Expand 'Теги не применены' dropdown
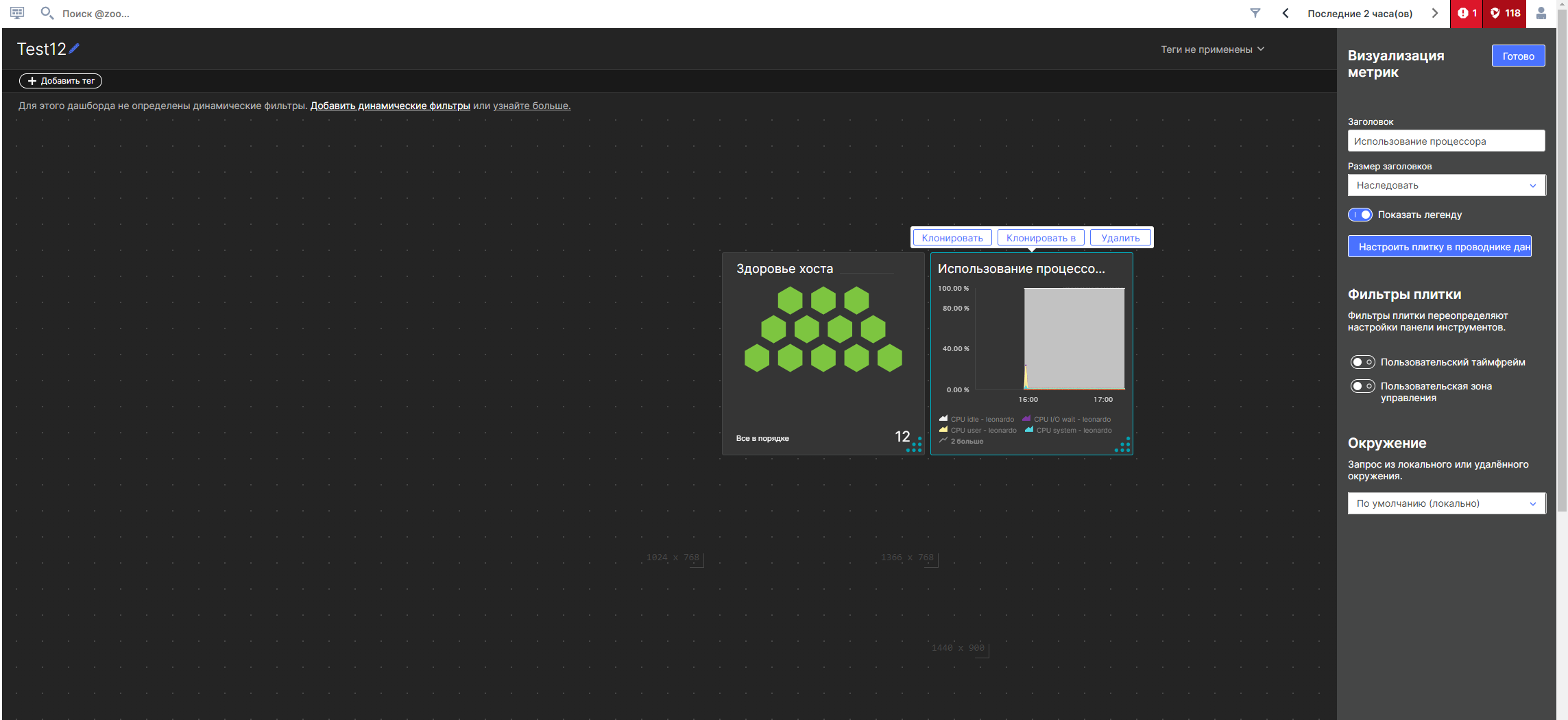1568x720 pixels. (1211, 49)
